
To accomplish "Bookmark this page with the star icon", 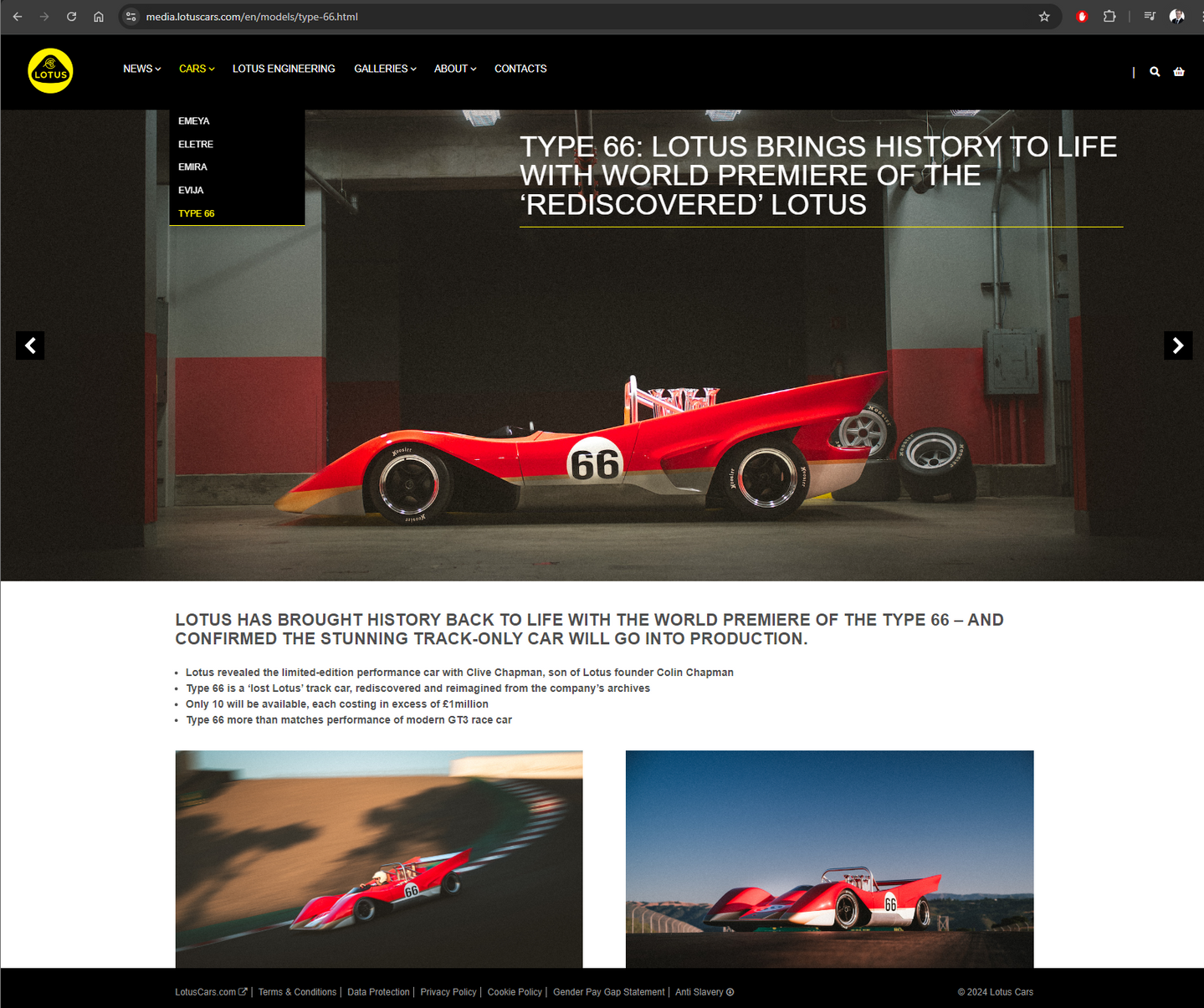I will click(x=1044, y=17).
